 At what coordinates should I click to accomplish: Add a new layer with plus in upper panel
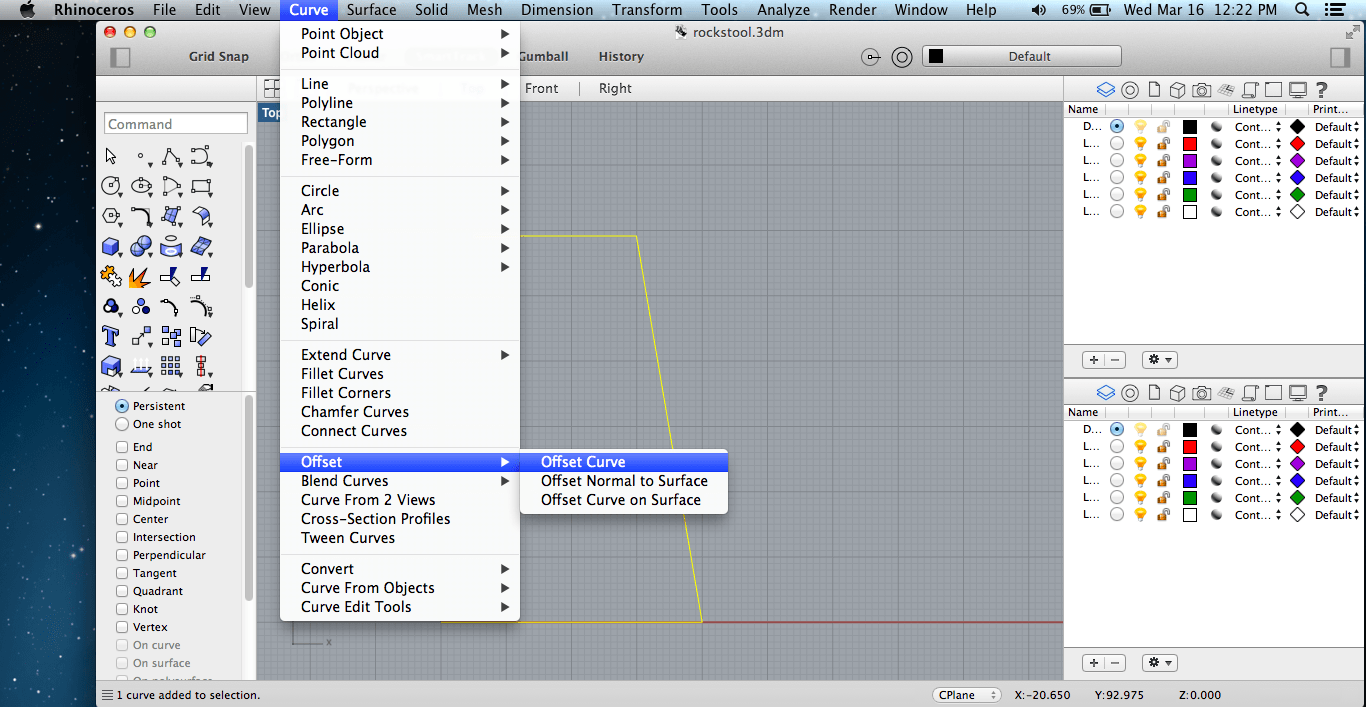[x=1094, y=360]
